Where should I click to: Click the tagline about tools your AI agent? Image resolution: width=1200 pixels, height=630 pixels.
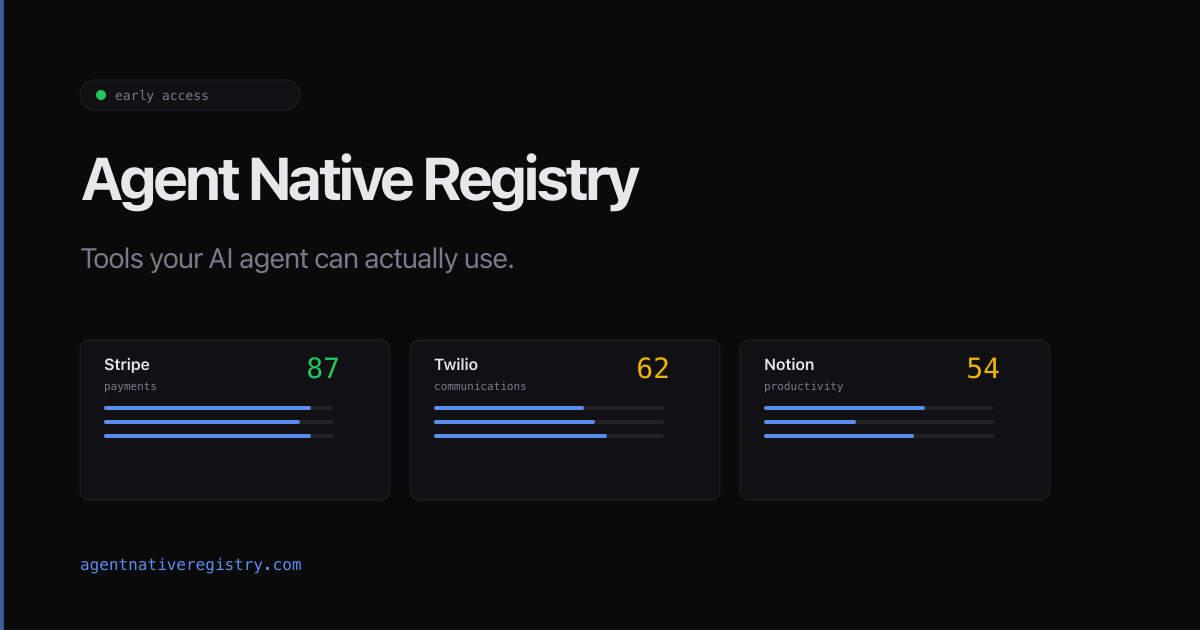pyautogui.click(x=297, y=258)
